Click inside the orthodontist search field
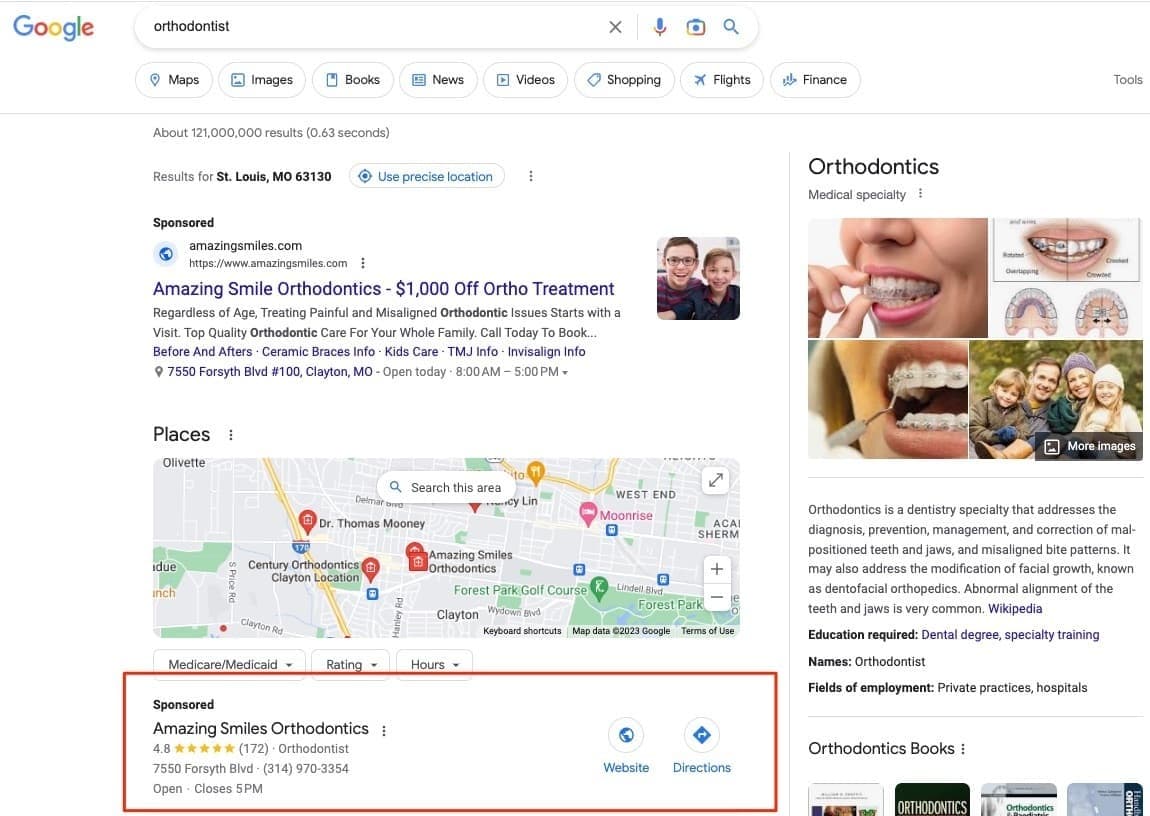This screenshot has height=816, width=1150. 370,27
